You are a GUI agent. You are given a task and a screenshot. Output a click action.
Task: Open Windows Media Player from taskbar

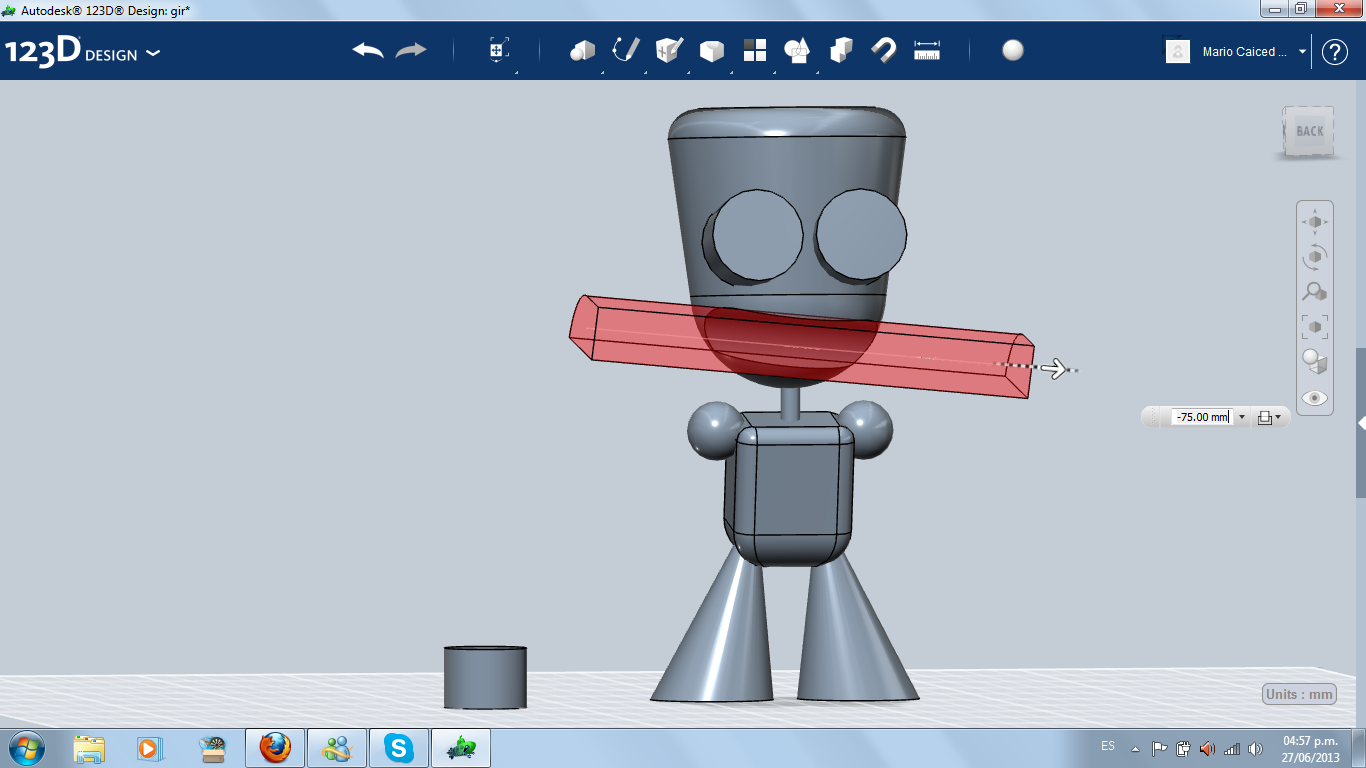pos(149,748)
